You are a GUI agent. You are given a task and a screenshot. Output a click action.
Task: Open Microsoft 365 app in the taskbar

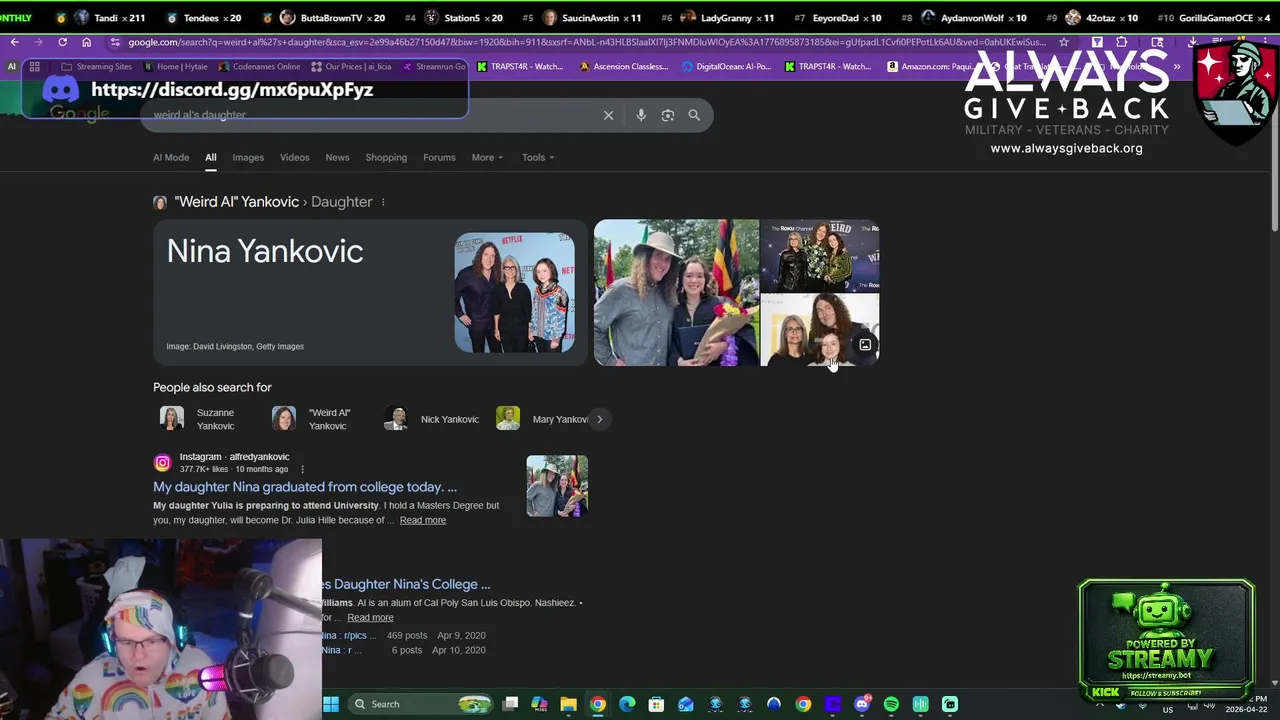click(539, 704)
